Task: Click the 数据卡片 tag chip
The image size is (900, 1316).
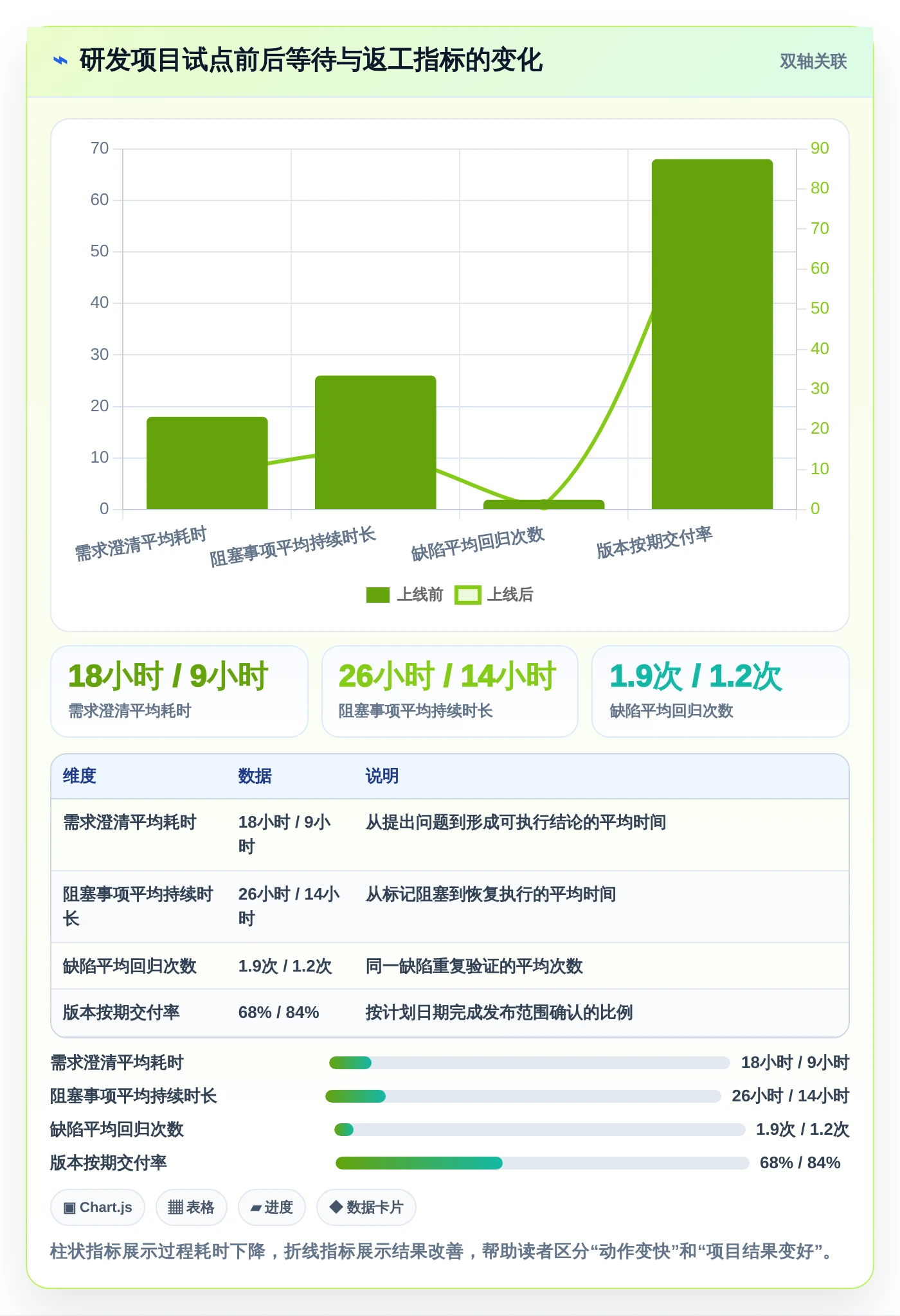Action: click(x=366, y=1207)
